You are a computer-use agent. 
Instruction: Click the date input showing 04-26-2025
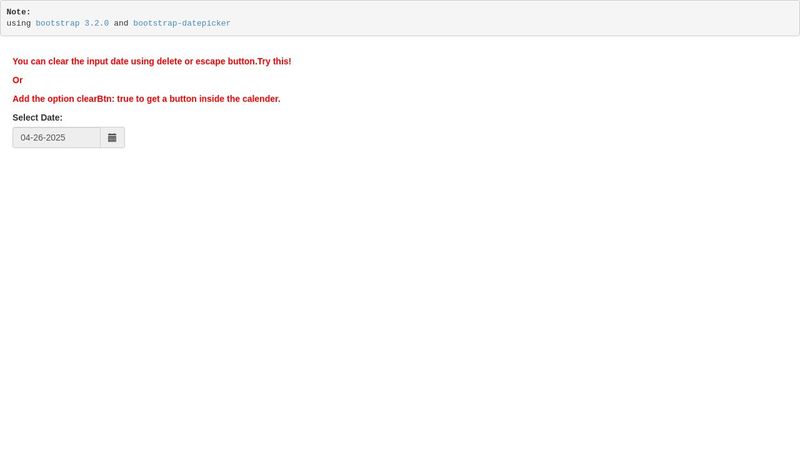56,137
